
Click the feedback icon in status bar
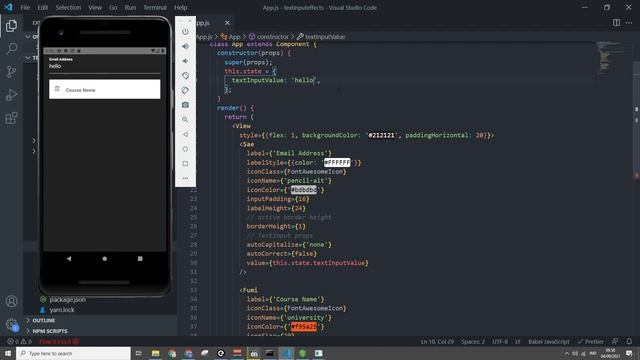point(615,341)
